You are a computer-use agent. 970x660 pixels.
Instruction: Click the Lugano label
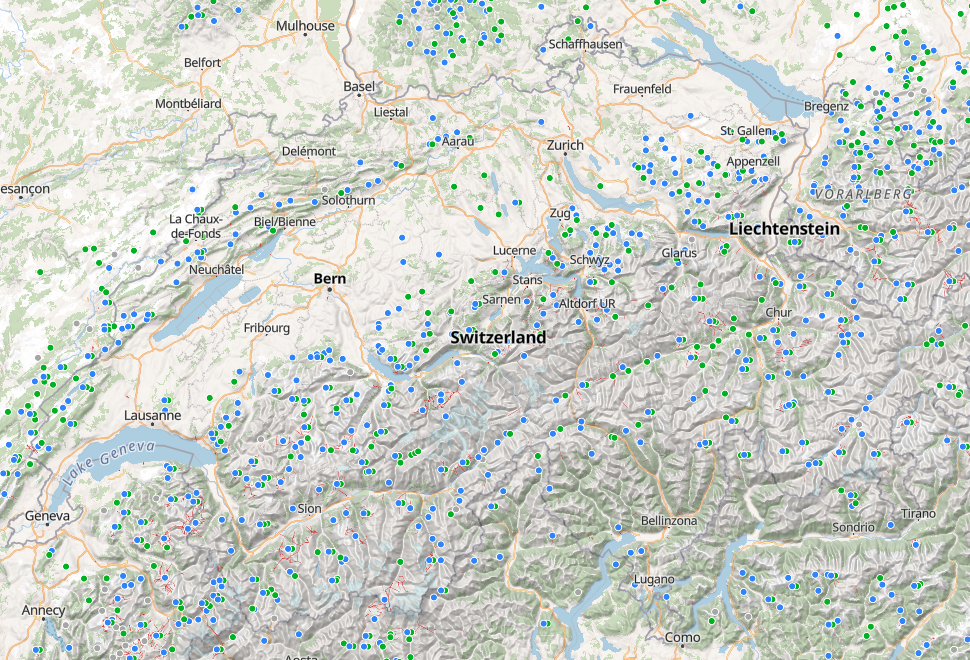pos(654,580)
